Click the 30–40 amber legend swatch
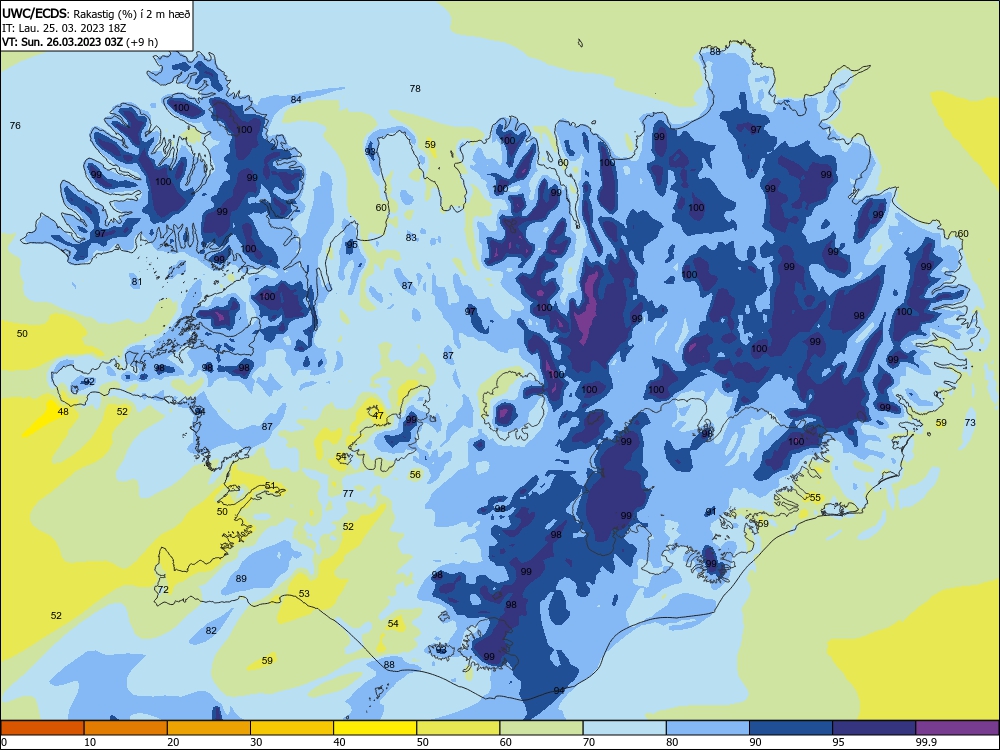1000x750 pixels. pos(292,728)
